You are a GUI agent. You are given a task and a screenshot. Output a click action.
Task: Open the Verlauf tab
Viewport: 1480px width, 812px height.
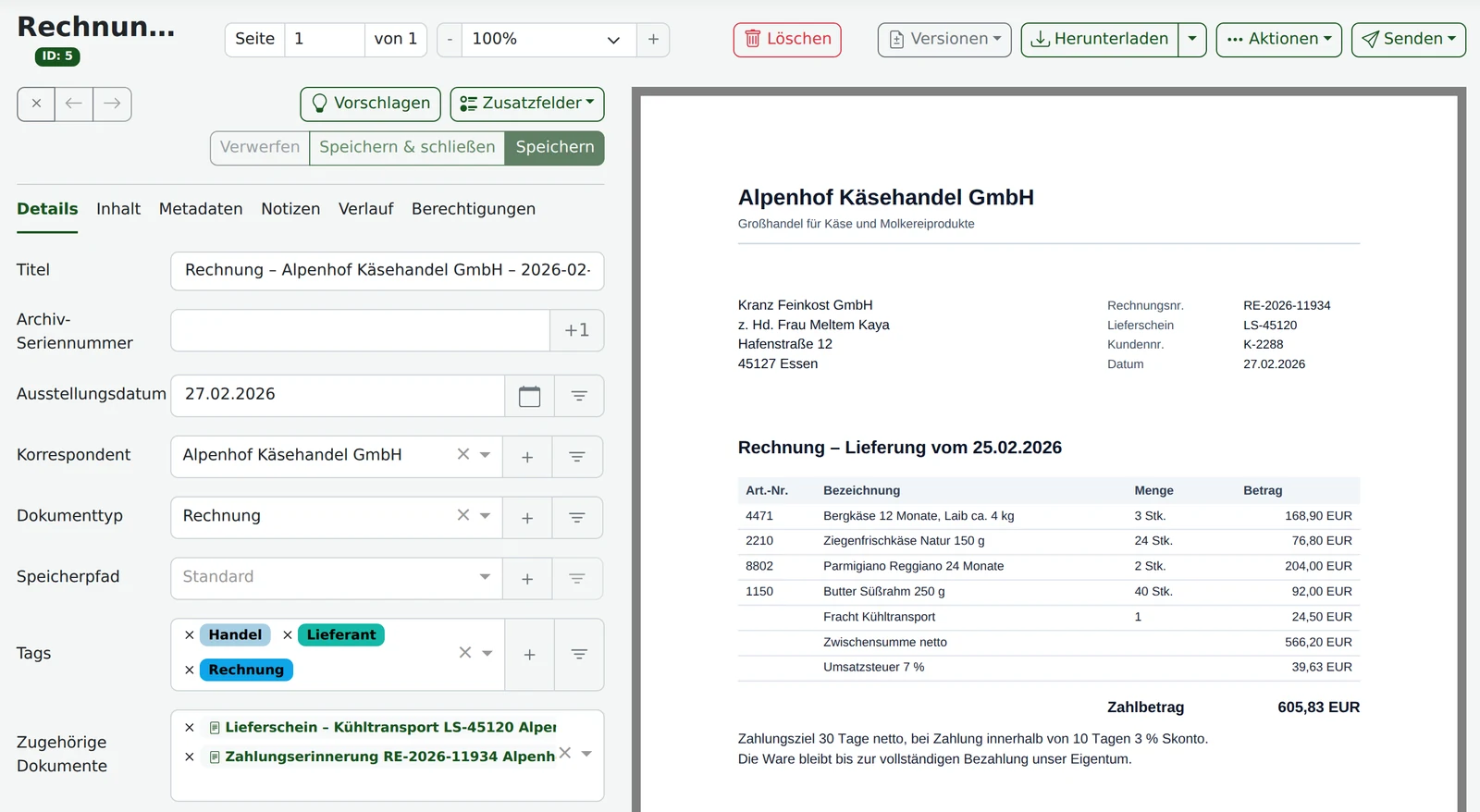[366, 209]
